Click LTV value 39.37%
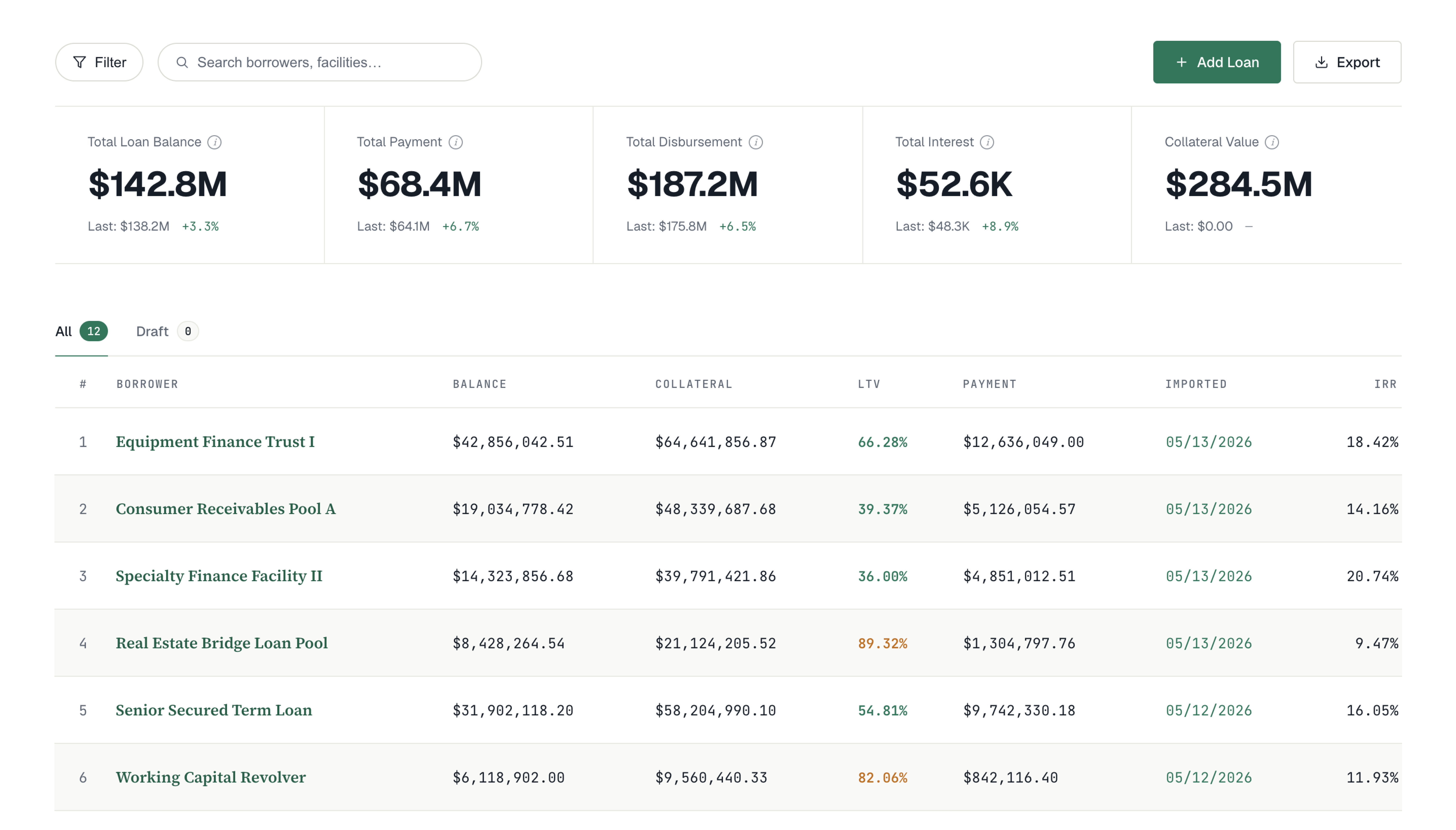This screenshot has height=830, width=1456. point(883,509)
